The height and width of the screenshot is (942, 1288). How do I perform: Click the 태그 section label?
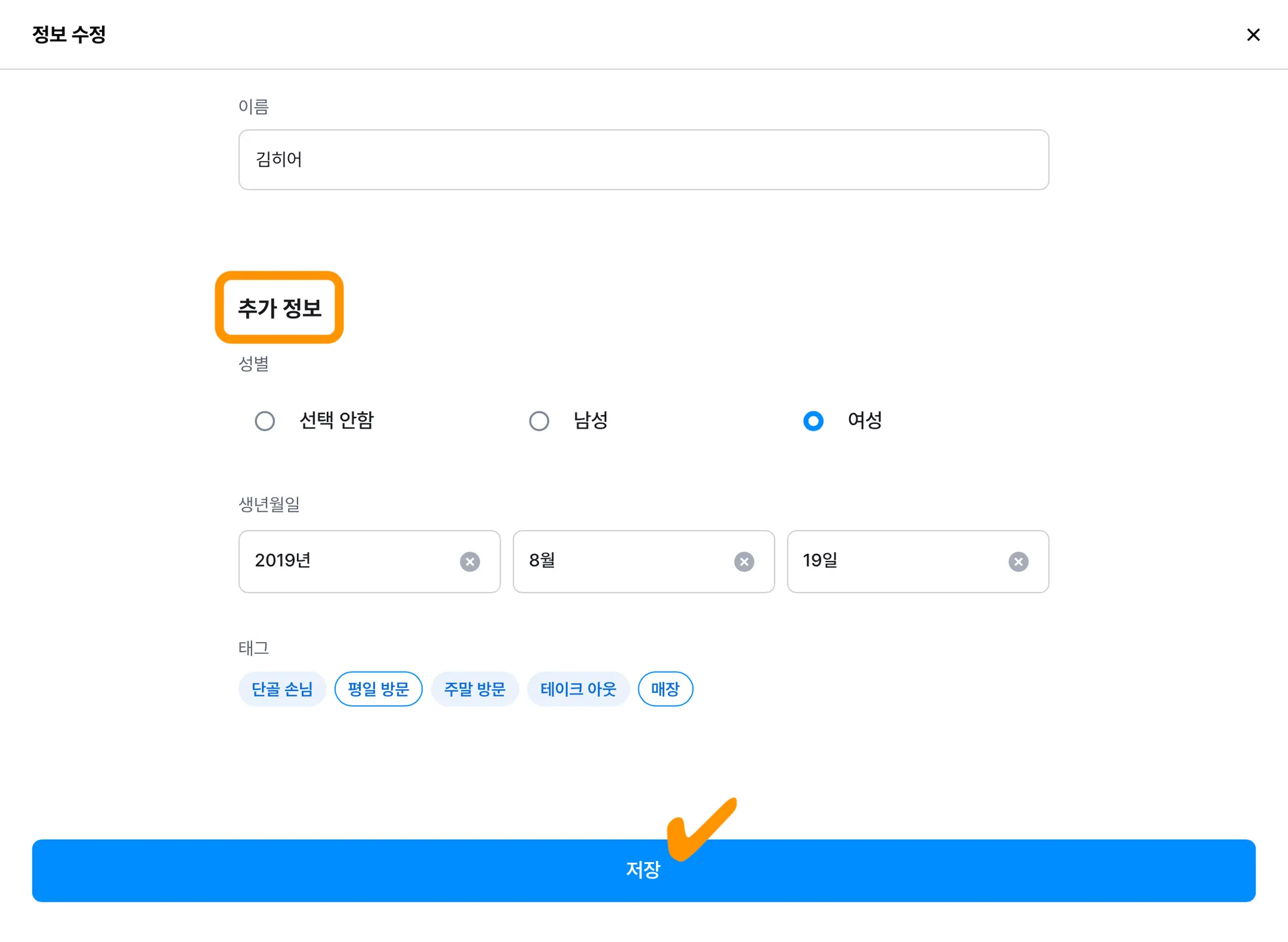coord(253,648)
